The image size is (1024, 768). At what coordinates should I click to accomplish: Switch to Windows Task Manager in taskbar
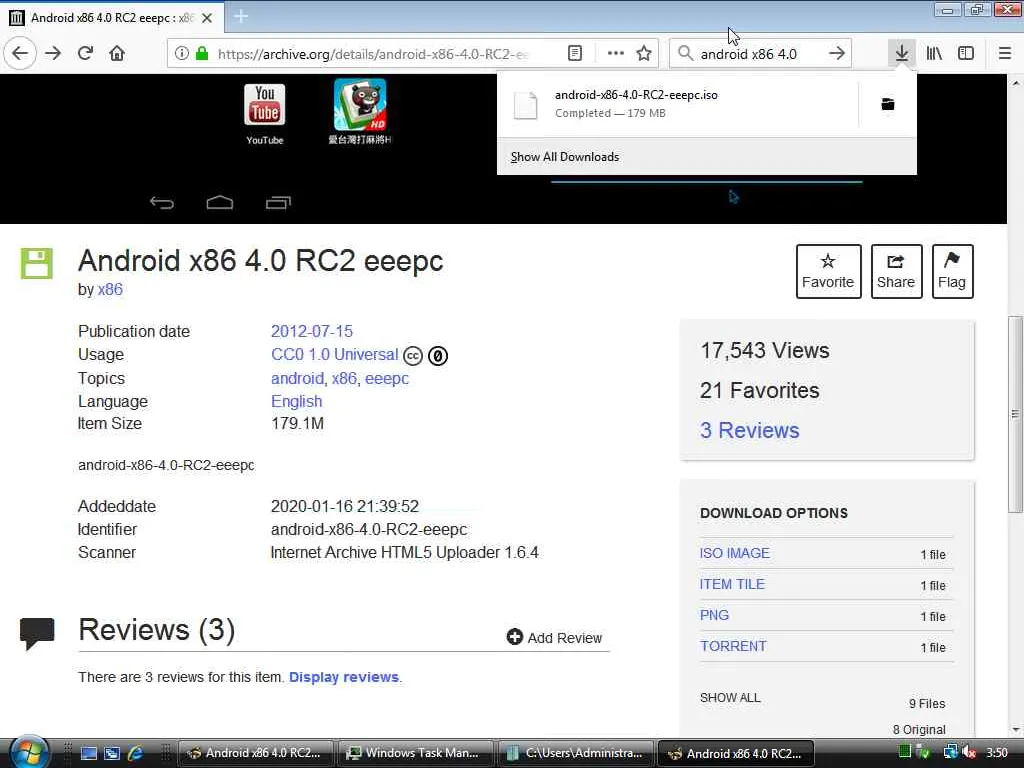pos(418,753)
